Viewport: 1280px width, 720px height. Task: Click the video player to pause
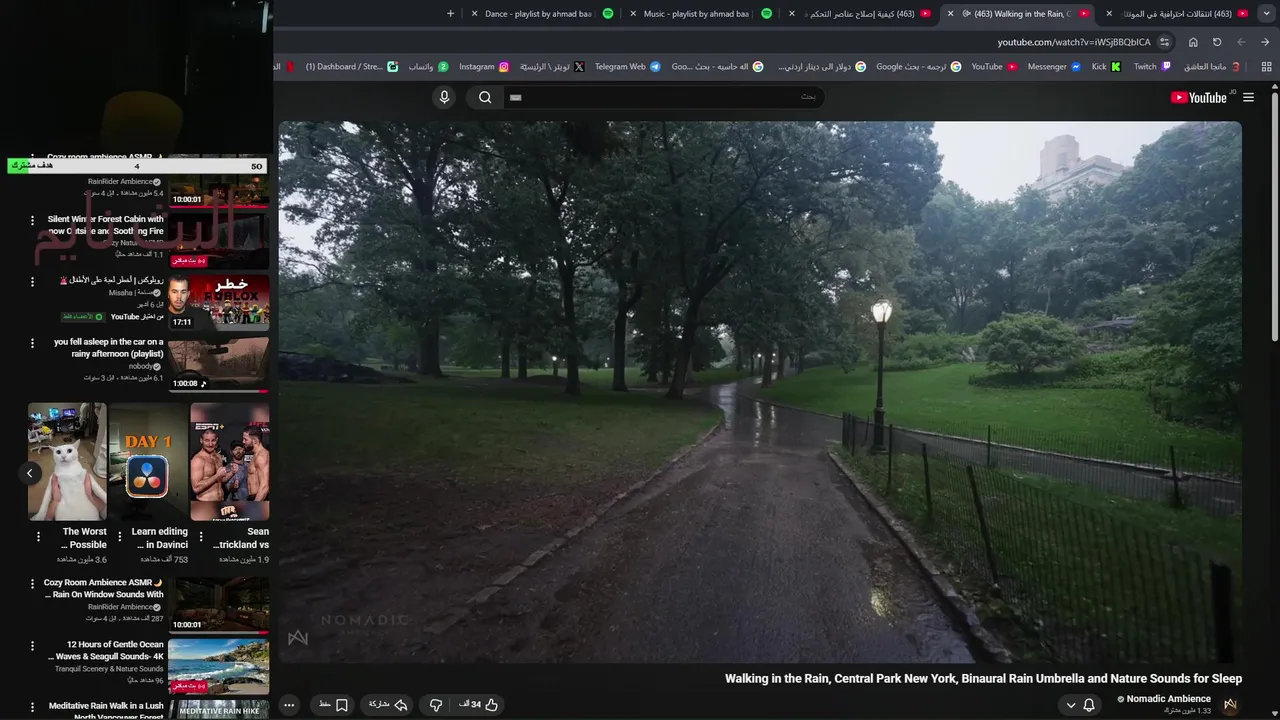760,392
